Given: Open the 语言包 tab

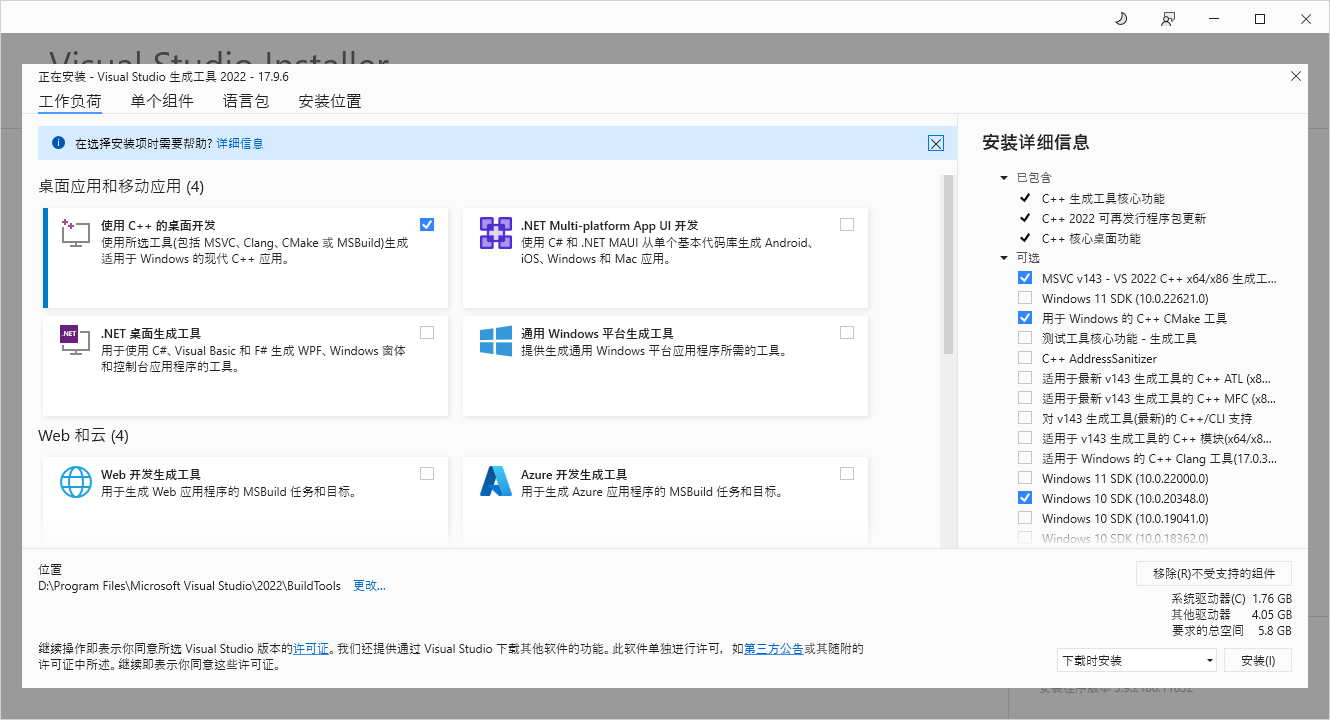Looking at the screenshot, I should pyautogui.click(x=246, y=100).
